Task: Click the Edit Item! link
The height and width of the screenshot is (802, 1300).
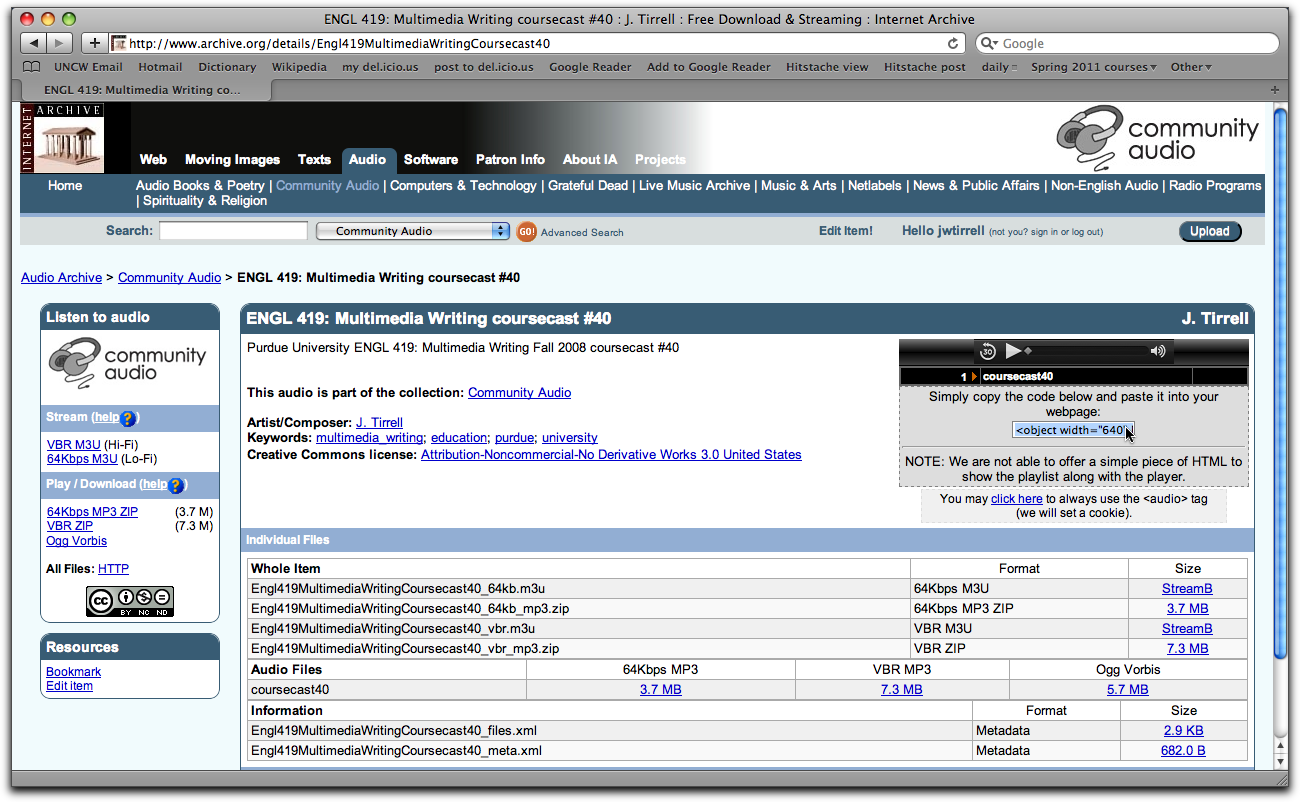Action: tap(846, 231)
